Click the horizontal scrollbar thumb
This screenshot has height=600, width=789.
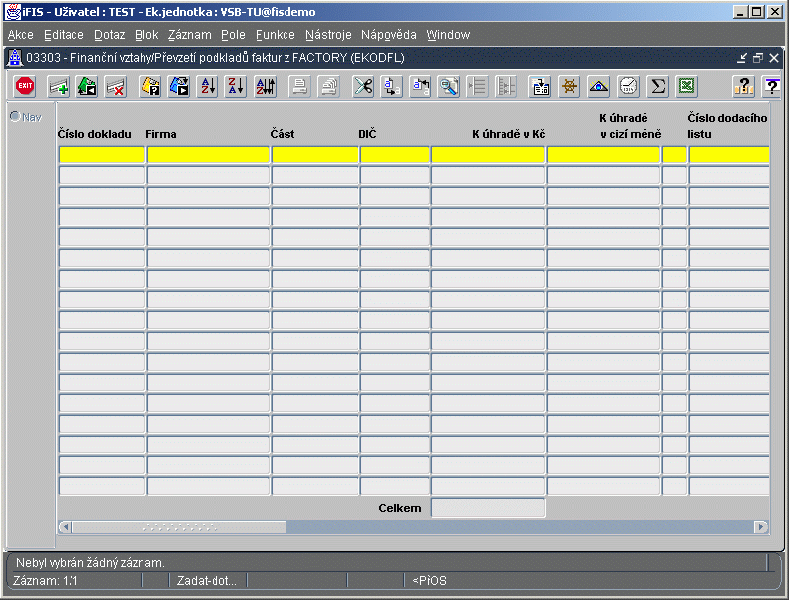coord(179,527)
